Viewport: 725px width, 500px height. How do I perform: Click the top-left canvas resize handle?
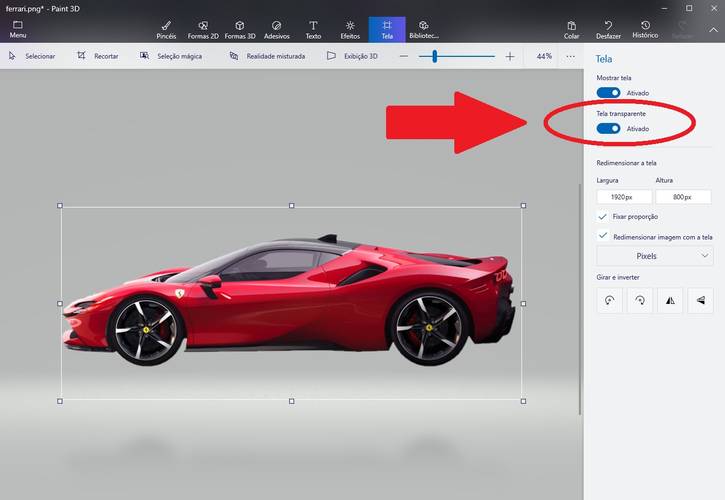pyautogui.click(x=60, y=205)
